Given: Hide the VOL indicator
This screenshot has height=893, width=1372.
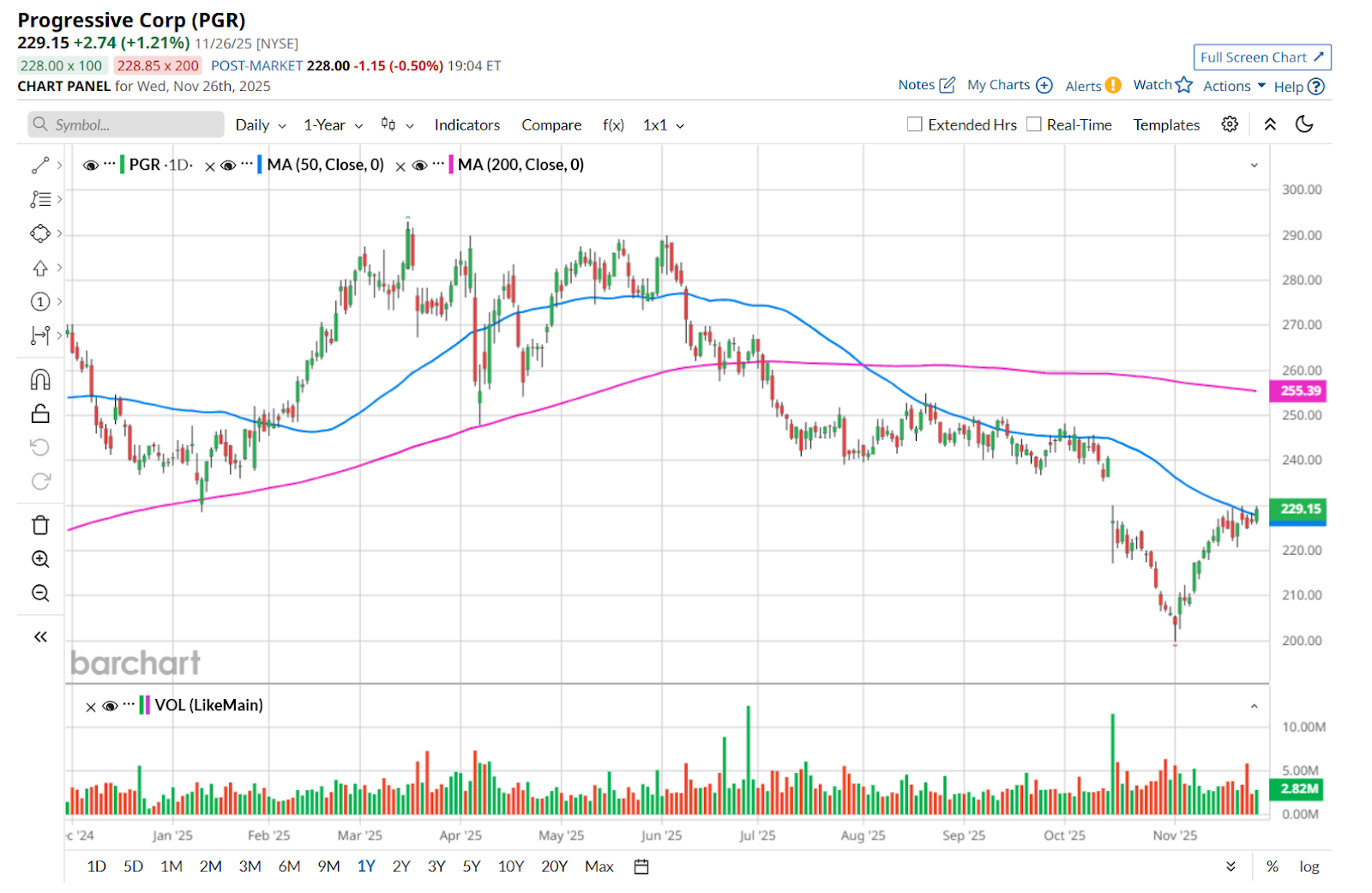Looking at the screenshot, I should coord(110,706).
